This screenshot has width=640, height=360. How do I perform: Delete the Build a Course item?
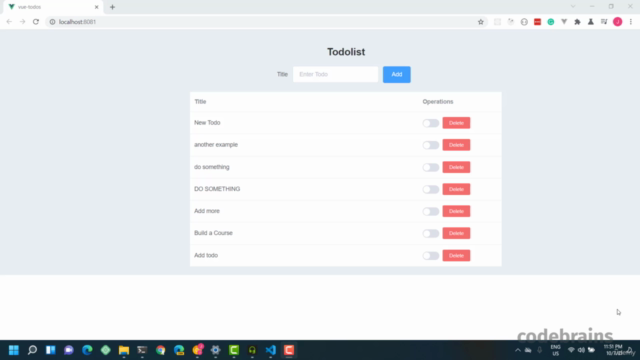click(456, 233)
